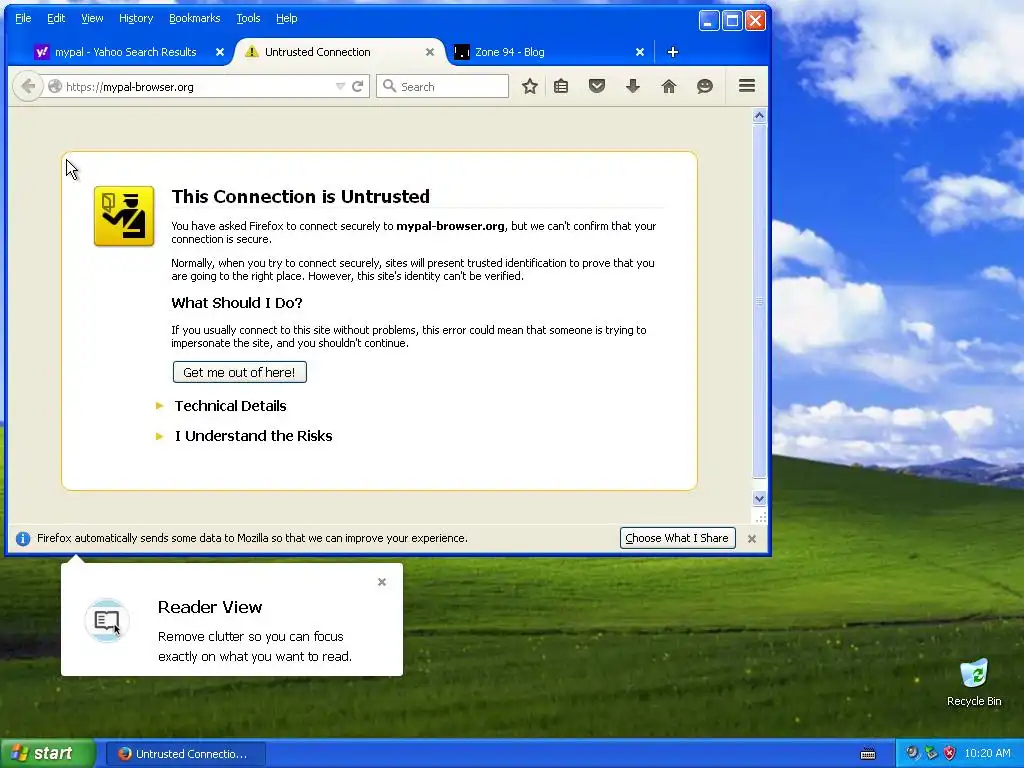1024x768 pixels.
Task: Click the red security shield tray icon
Action: click(x=950, y=754)
